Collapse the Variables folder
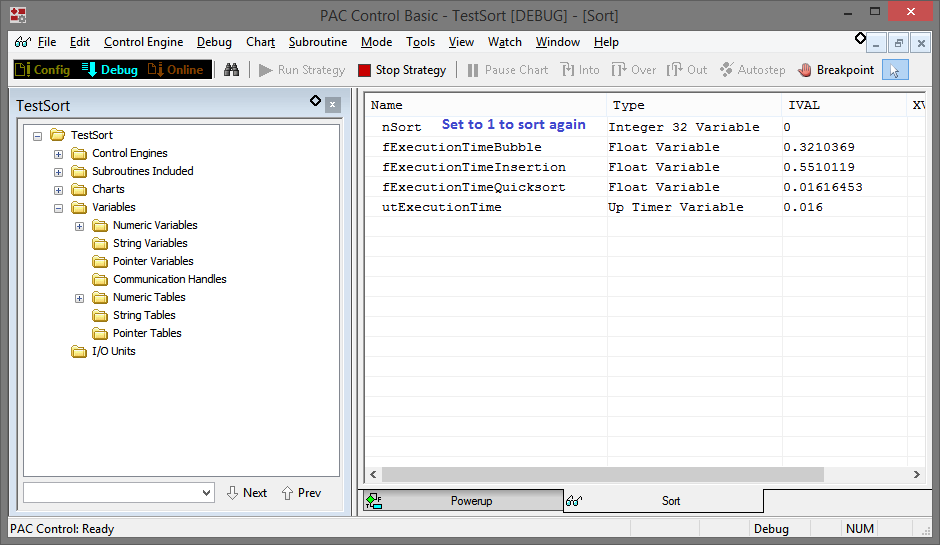 58,208
